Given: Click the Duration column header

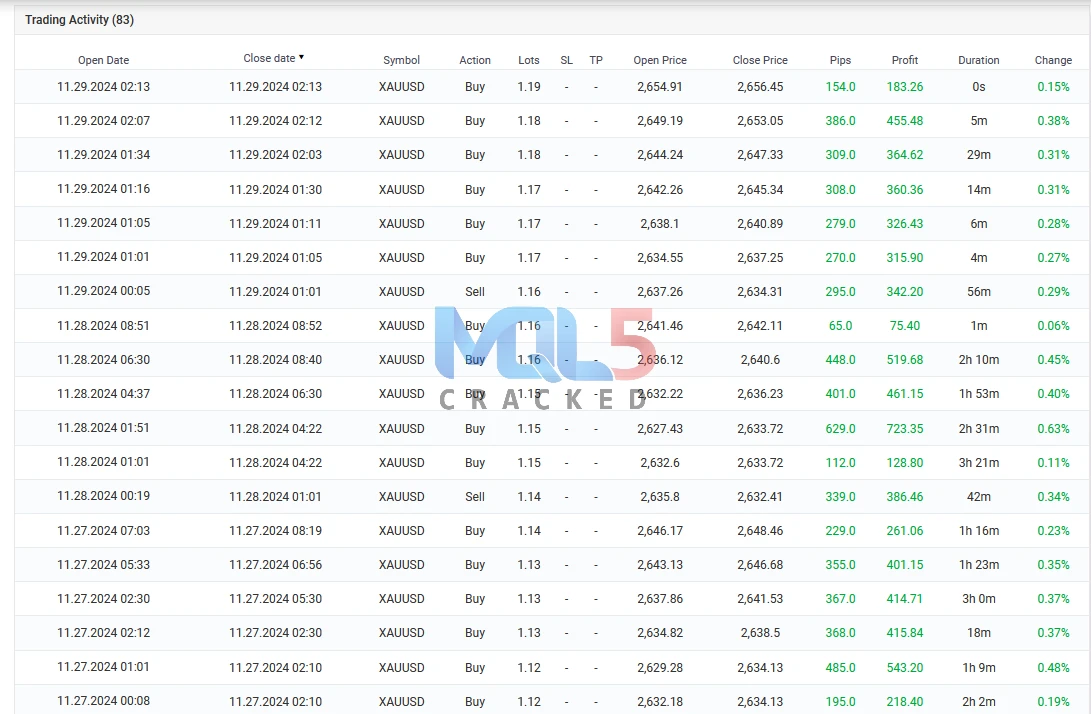Looking at the screenshot, I should [978, 60].
